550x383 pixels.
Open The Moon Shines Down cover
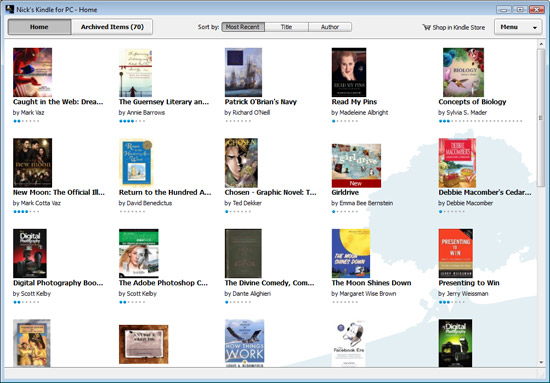coord(350,253)
